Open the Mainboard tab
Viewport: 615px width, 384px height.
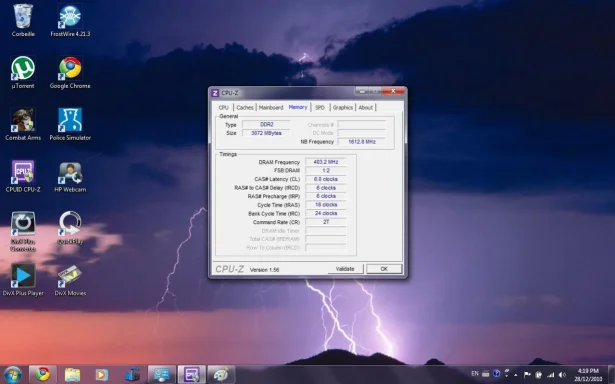pos(271,107)
